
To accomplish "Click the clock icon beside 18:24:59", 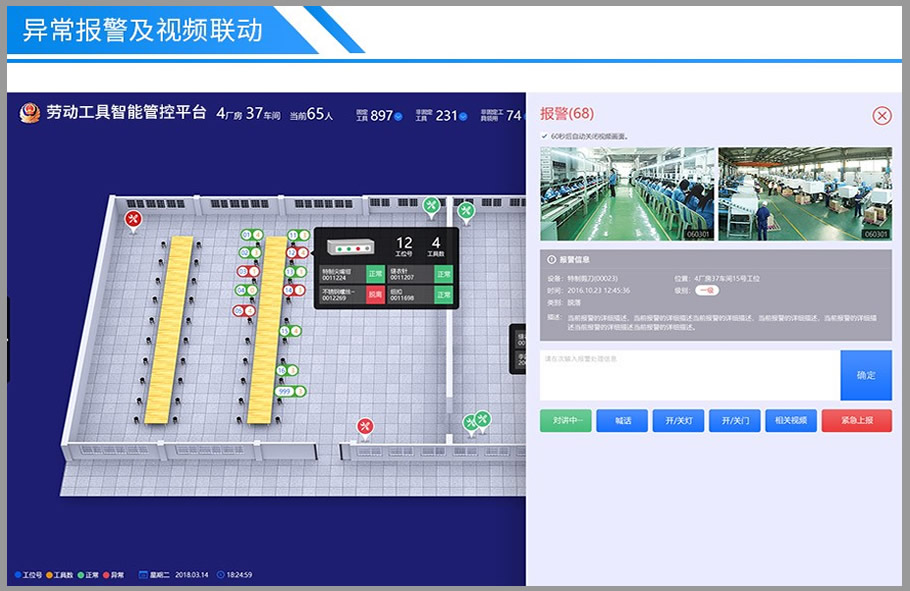I will pyautogui.click(x=220, y=575).
